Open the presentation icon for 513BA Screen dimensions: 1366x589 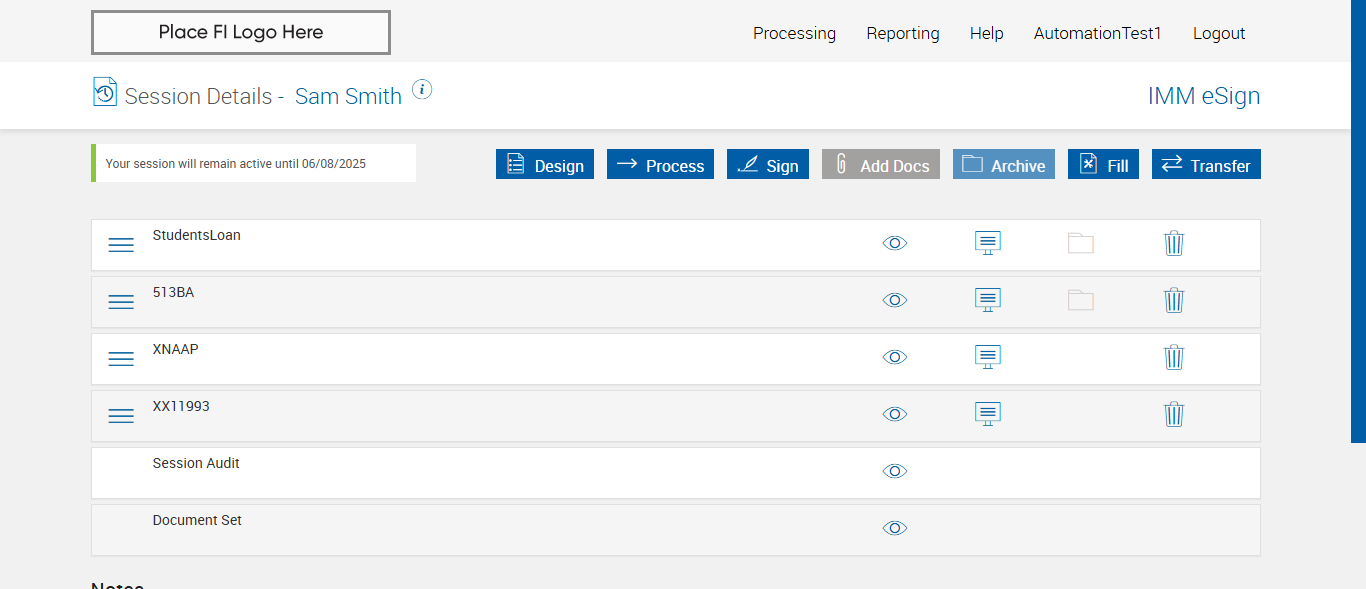coord(988,300)
